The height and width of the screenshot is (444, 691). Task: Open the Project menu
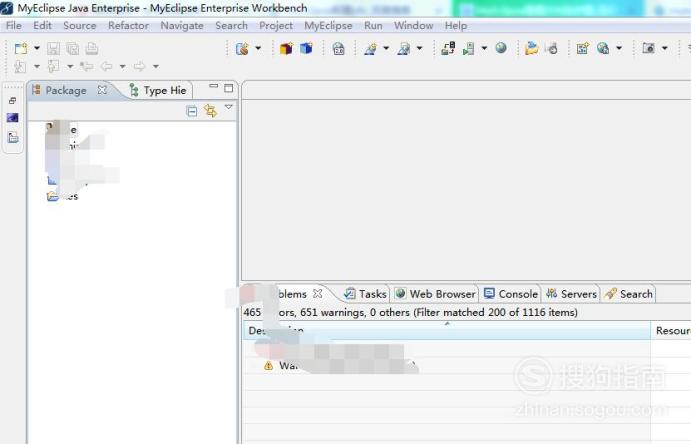pos(276,26)
